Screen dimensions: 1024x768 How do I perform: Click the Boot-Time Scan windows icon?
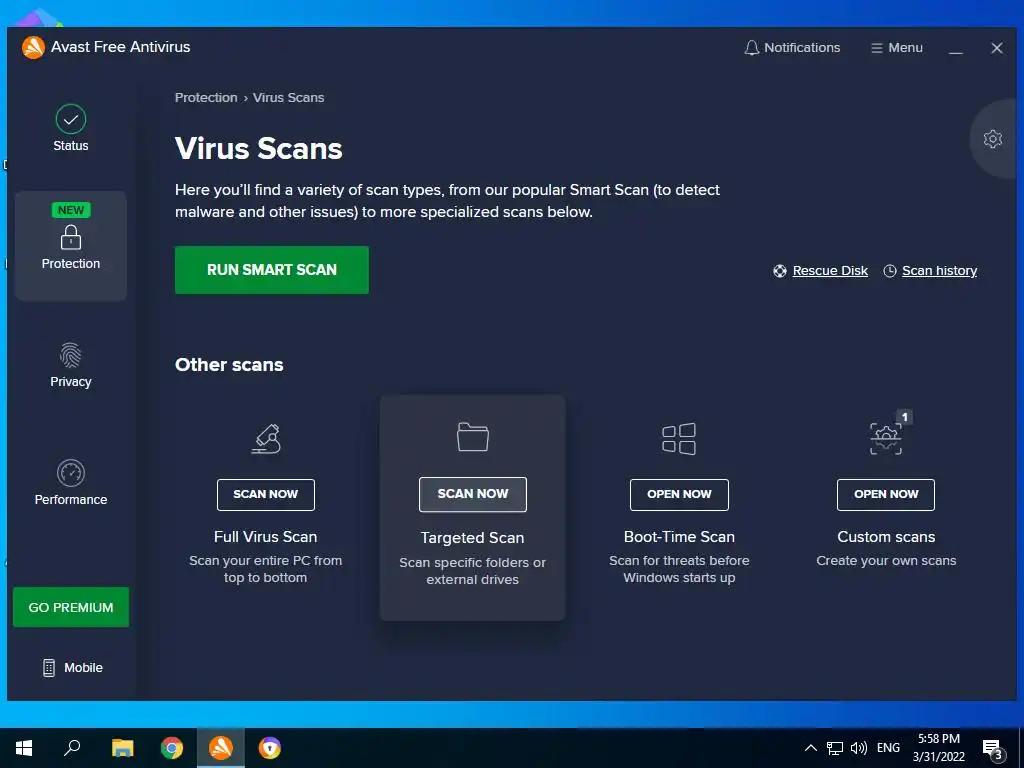(x=679, y=439)
